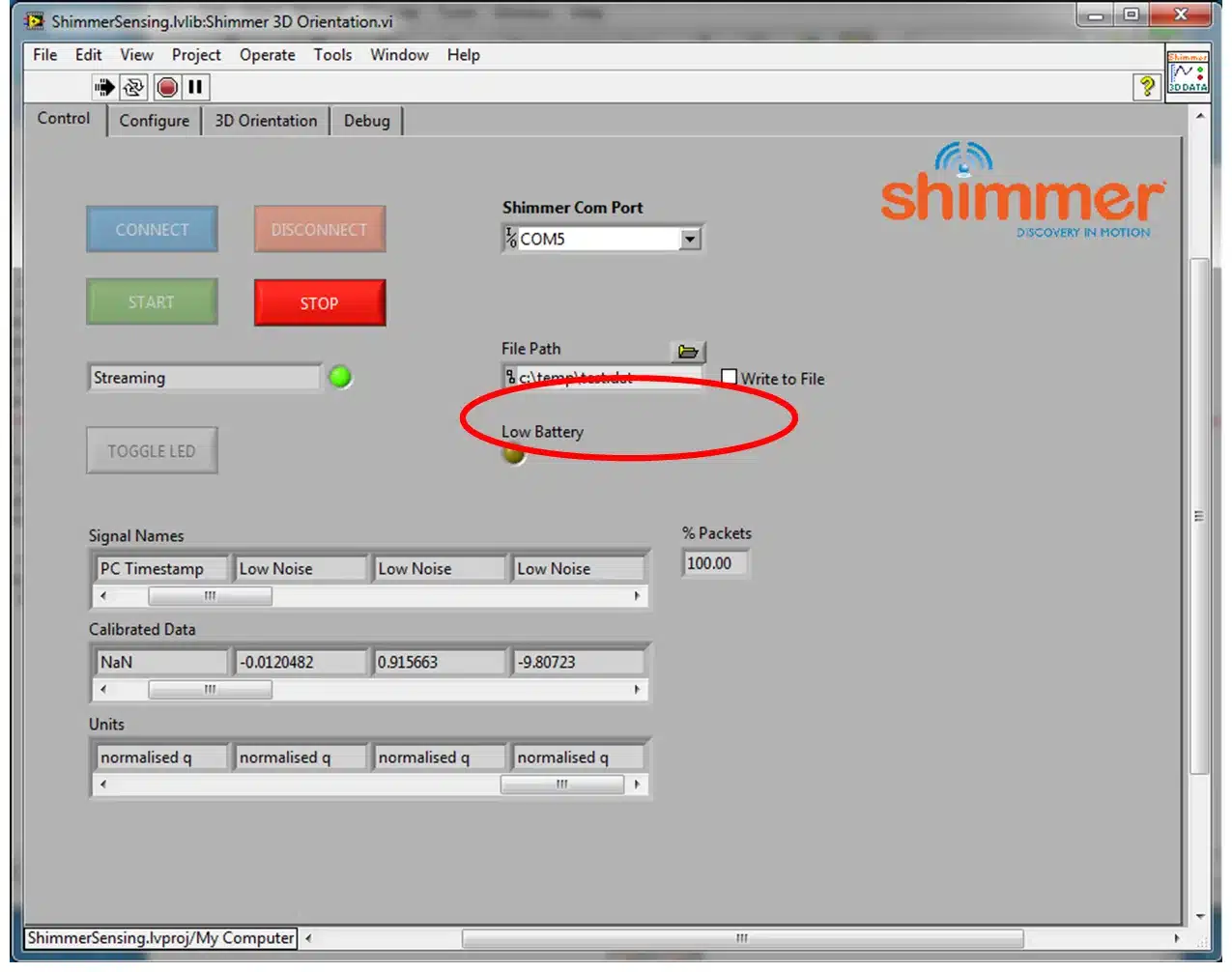This screenshot has width=1232, height=972.
Task: Click the scroll down arrow of window scrollbar
Action: coord(1199,916)
